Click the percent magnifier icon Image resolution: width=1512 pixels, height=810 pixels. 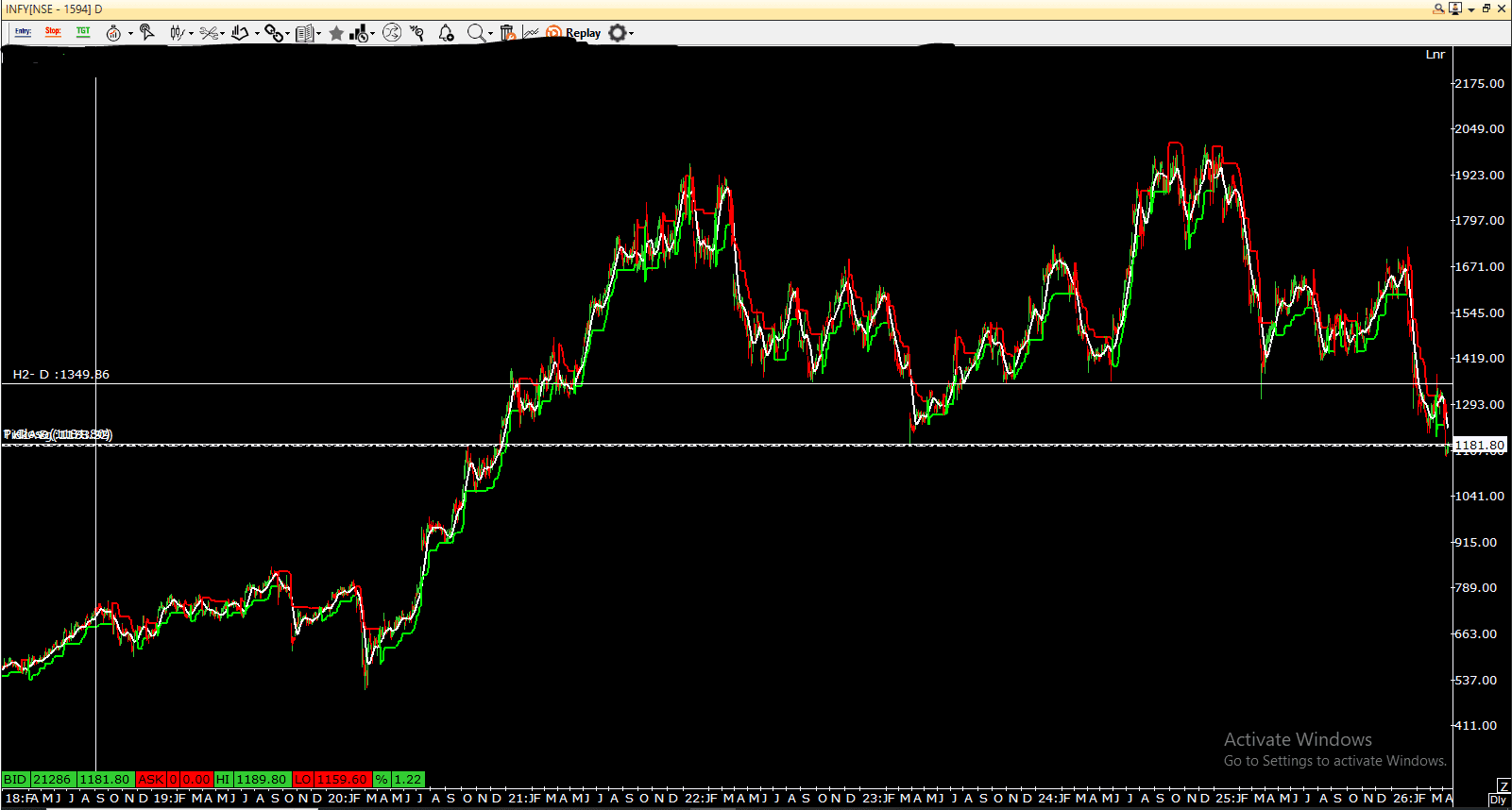tap(417, 33)
